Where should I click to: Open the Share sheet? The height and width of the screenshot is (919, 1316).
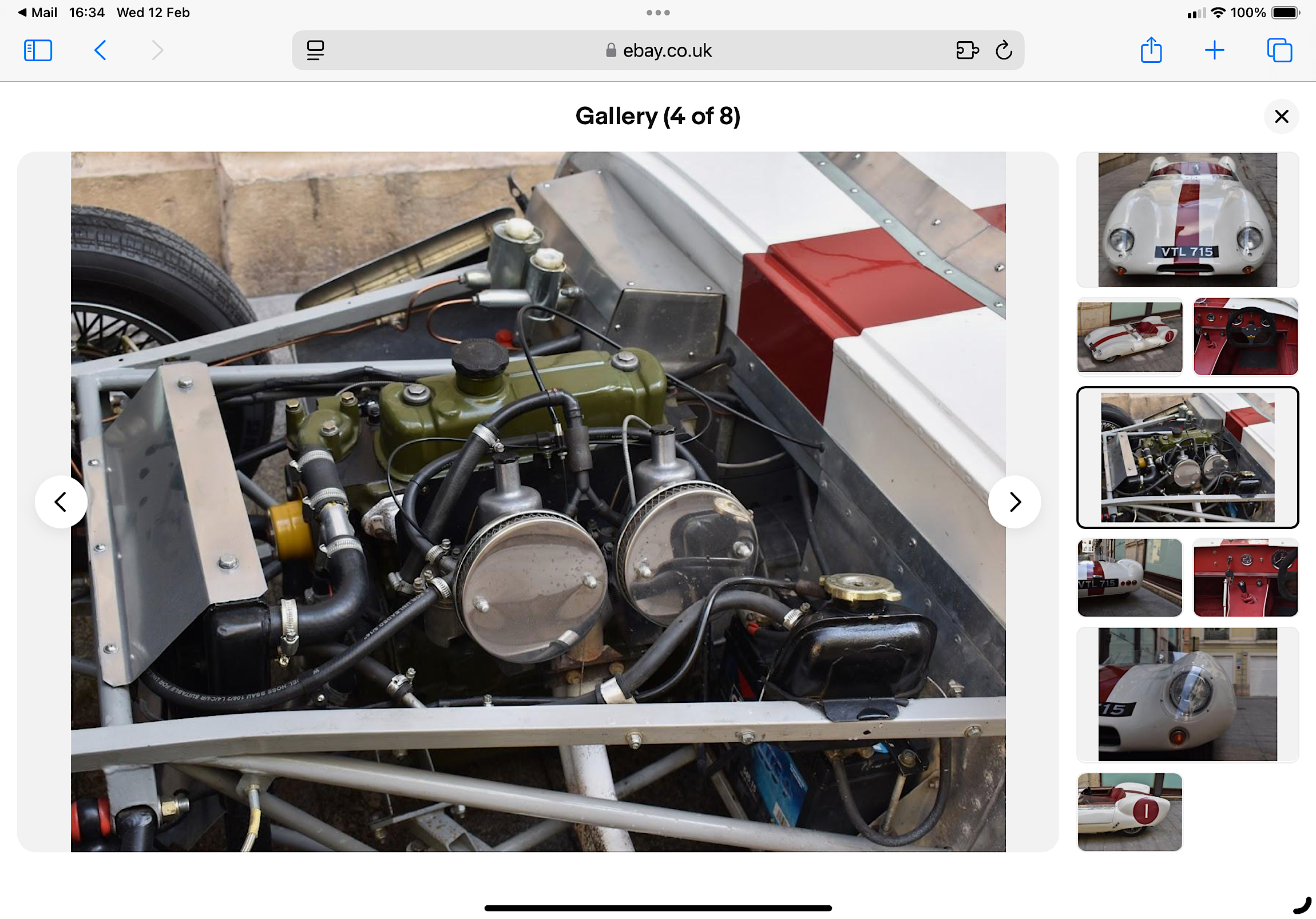[1151, 50]
